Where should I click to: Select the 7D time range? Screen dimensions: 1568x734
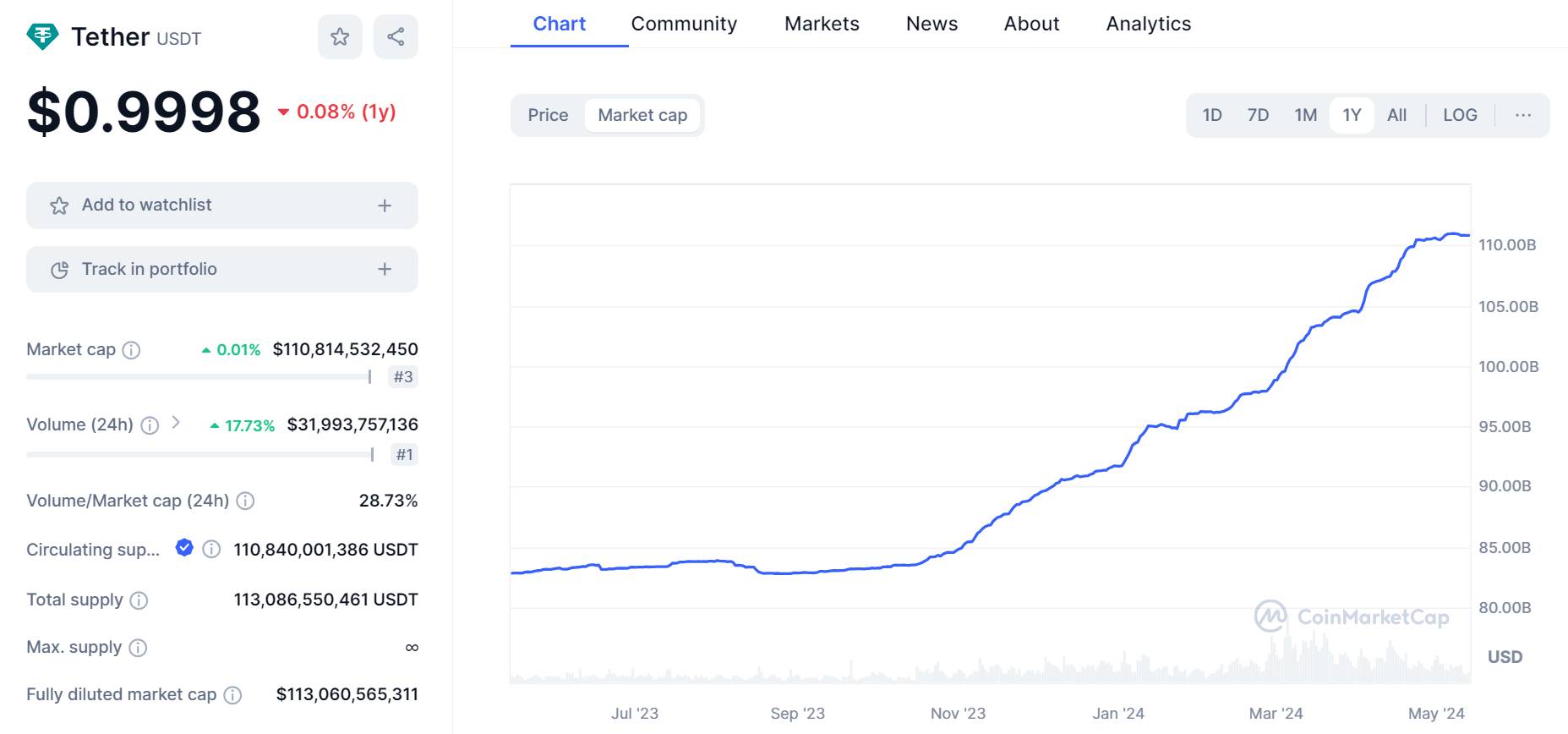tap(1258, 115)
